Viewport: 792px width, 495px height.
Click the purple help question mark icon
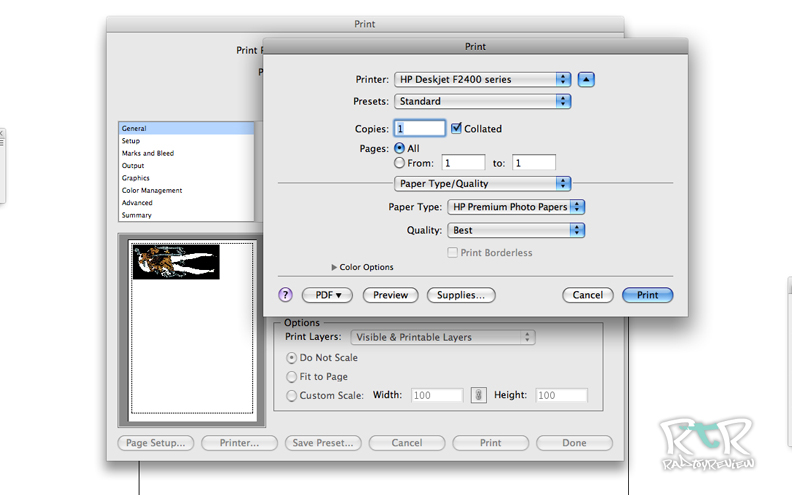pyautogui.click(x=286, y=295)
